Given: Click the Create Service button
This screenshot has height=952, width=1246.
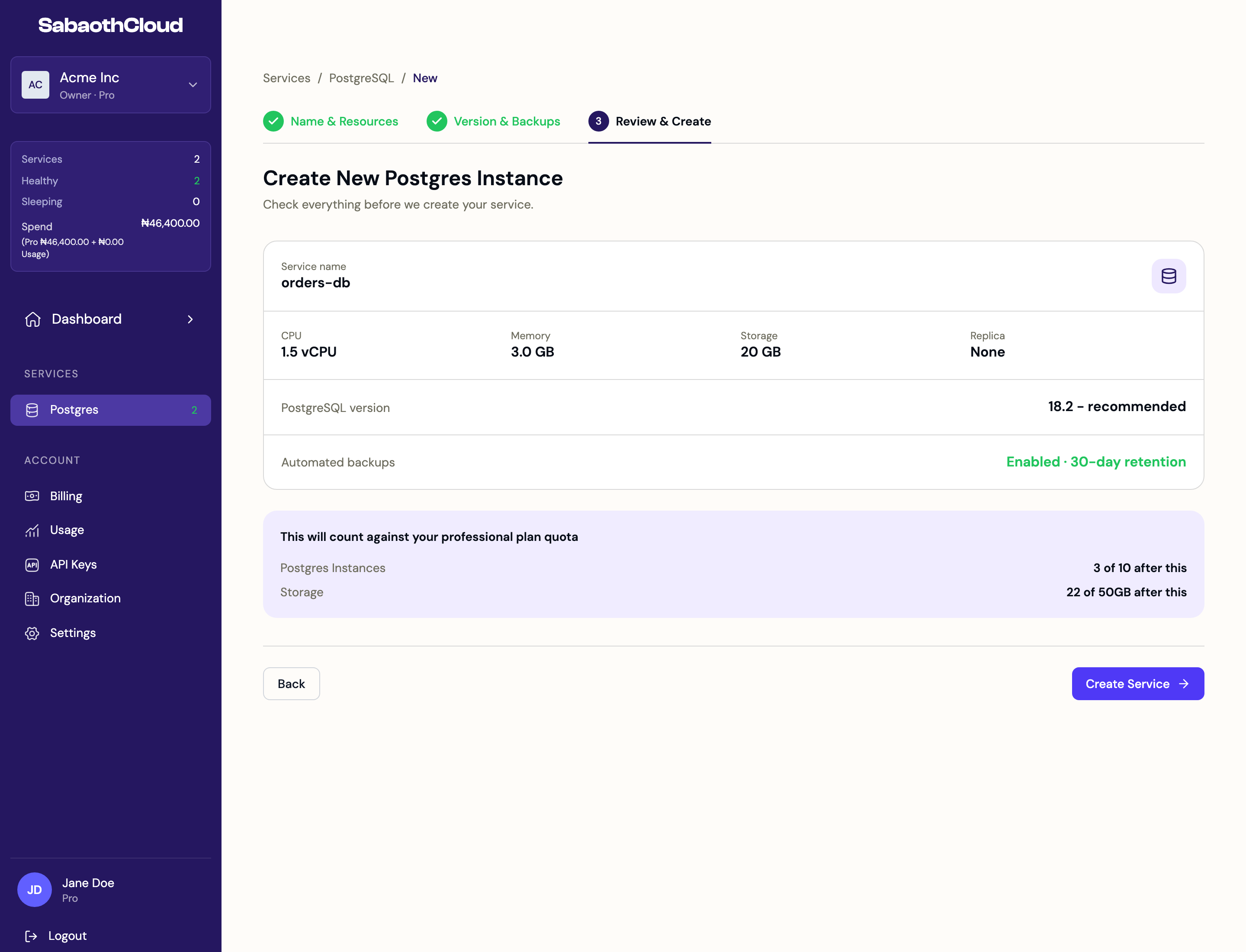Looking at the screenshot, I should 1138,684.
